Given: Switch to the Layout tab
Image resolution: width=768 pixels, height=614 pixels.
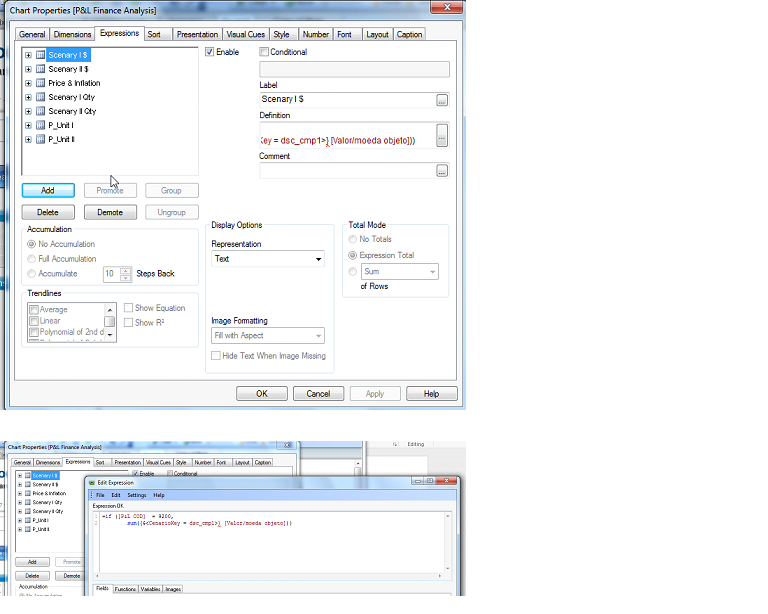Looking at the screenshot, I should point(377,34).
